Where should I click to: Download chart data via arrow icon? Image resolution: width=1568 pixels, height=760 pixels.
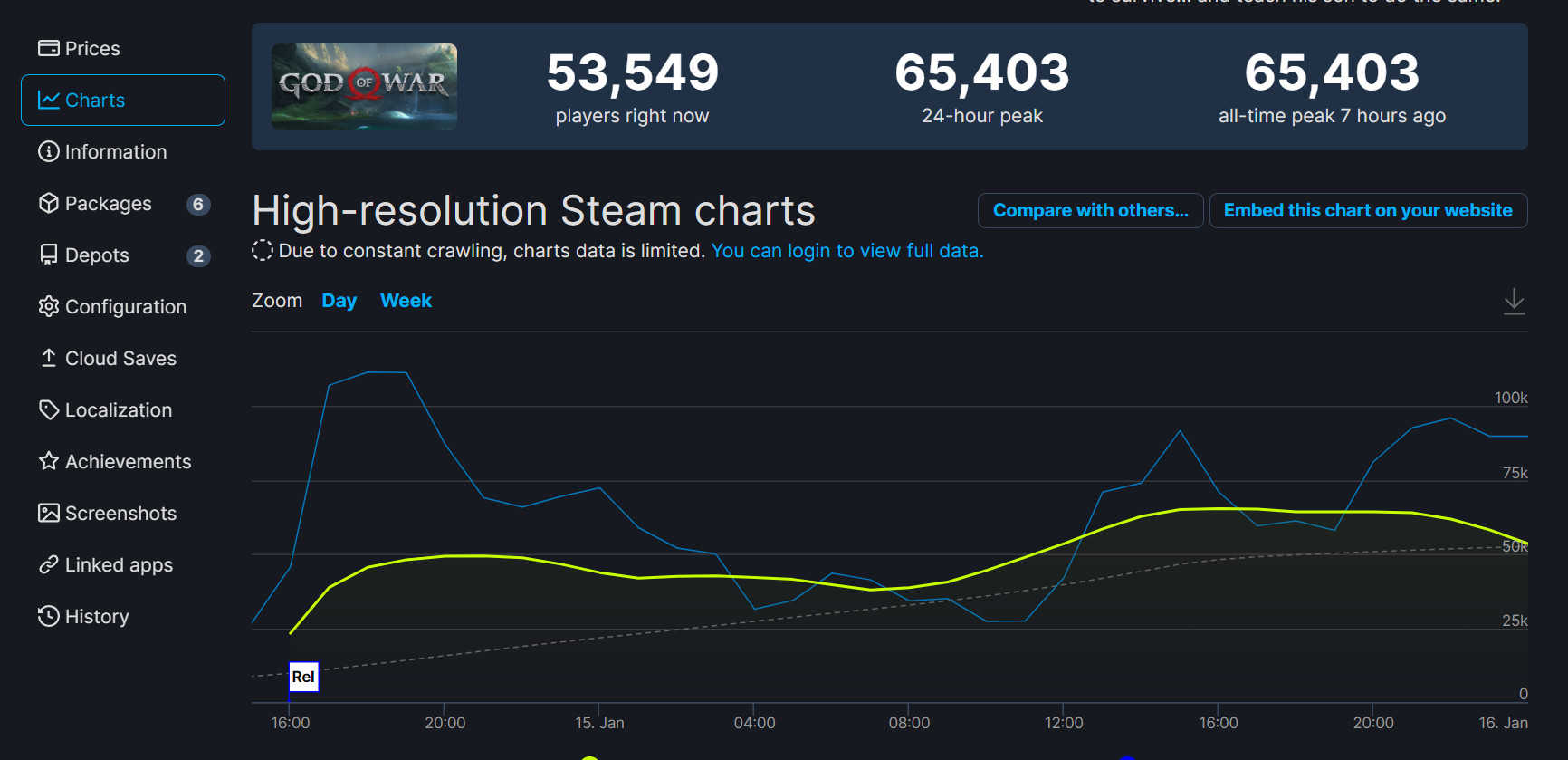pyautogui.click(x=1514, y=301)
